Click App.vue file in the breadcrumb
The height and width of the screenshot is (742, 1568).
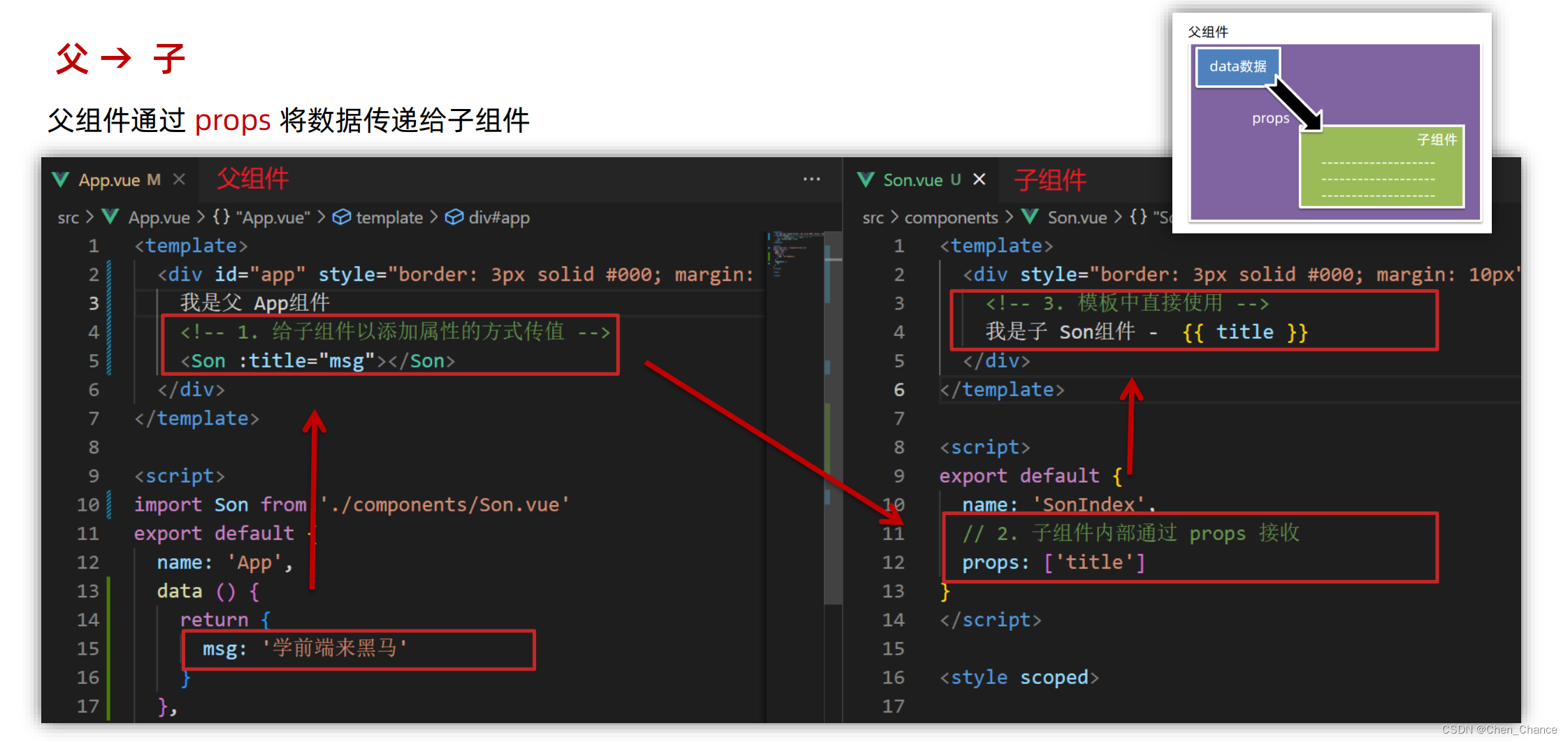pos(159,217)
